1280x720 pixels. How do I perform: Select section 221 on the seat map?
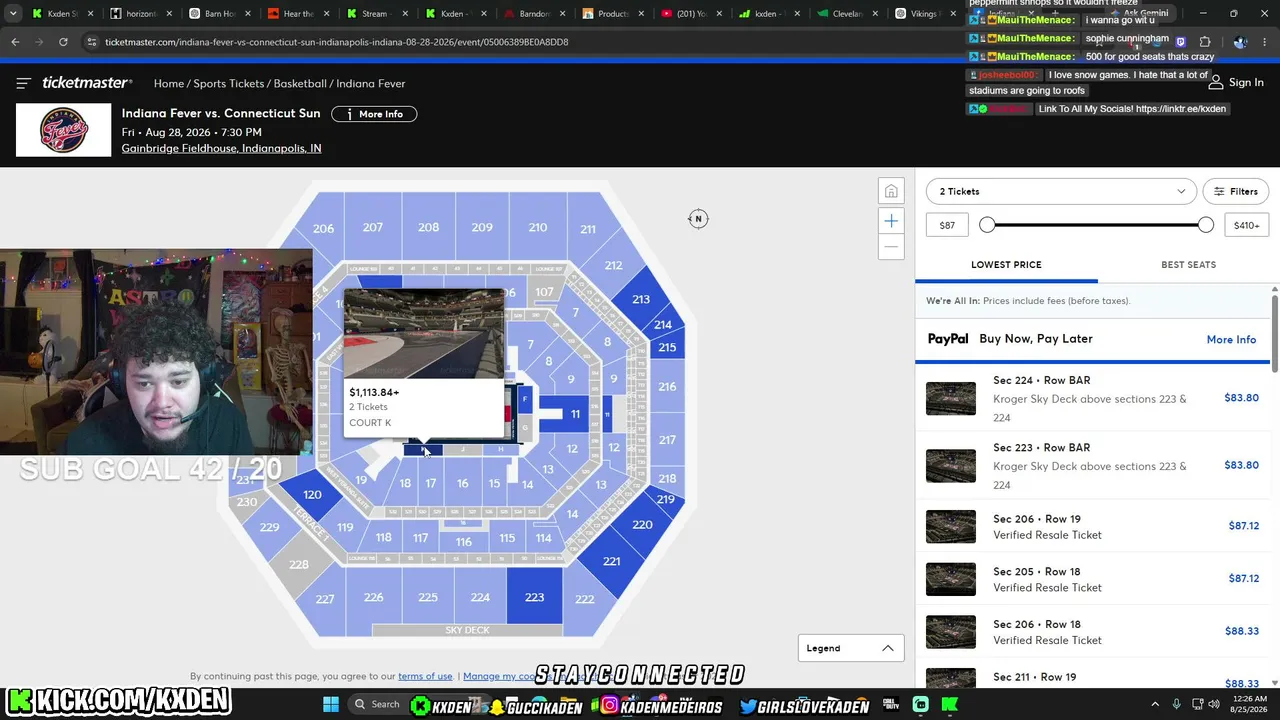pyautogui.click(x=611, y=561)
